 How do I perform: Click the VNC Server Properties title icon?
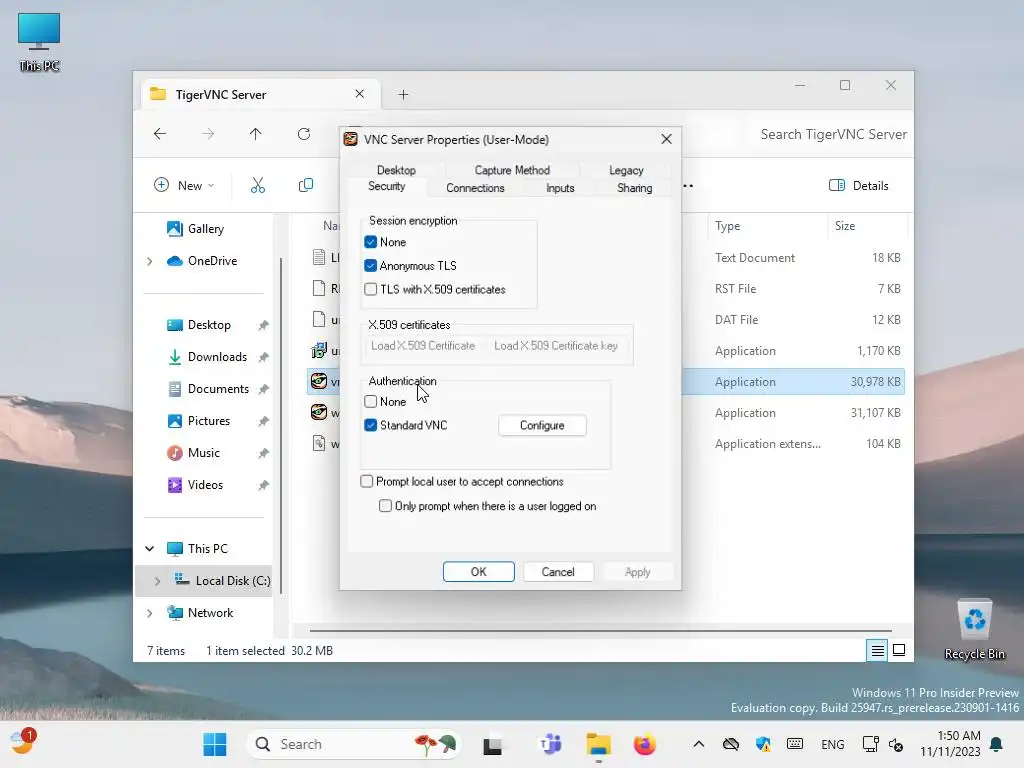pyautogui.click(x=351, y=139)
